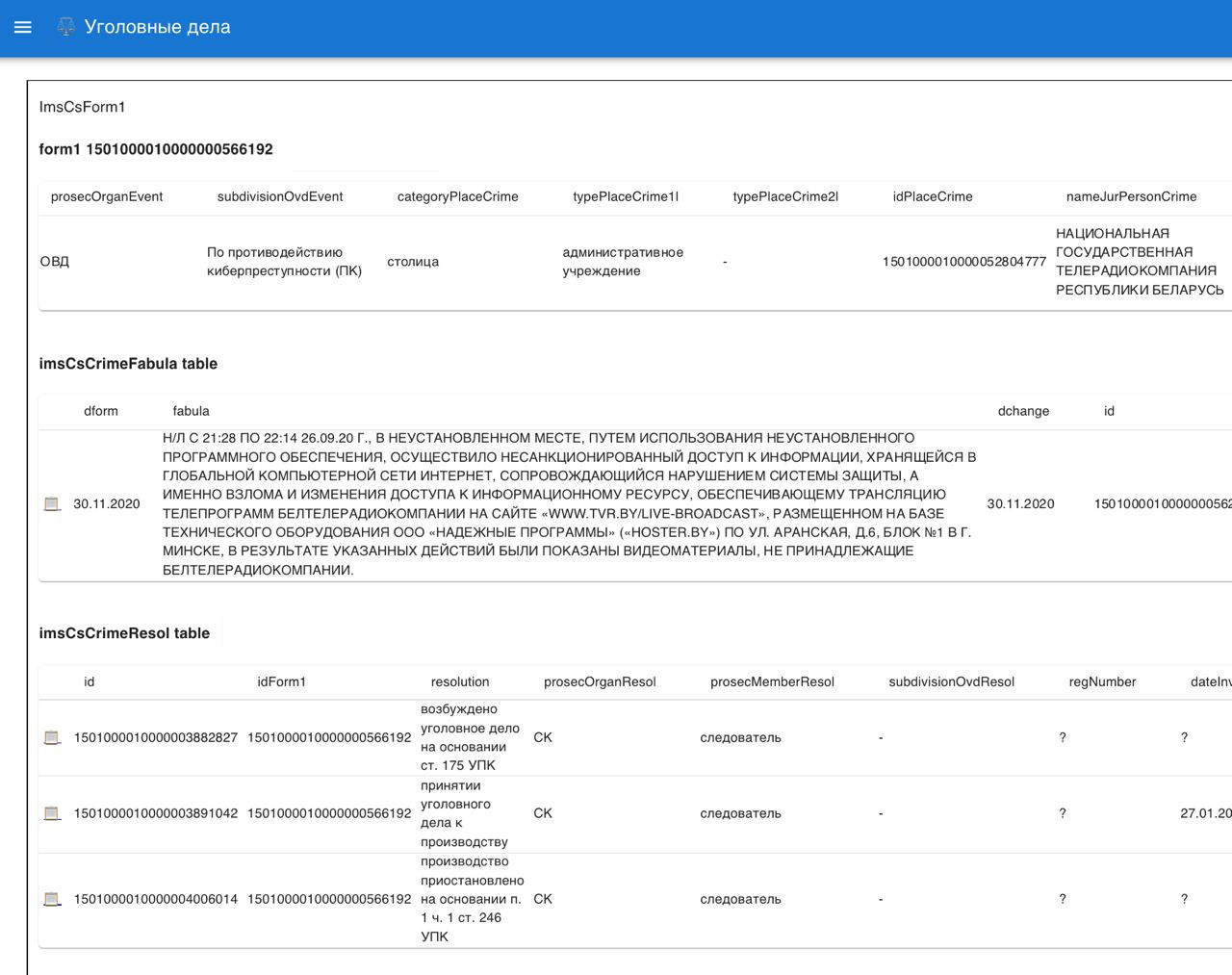Image resolution: width=1232 pixels, height=975 pixels.
Task: Click следователь in the ст. 246 УПК row
Action: (740, 900)
